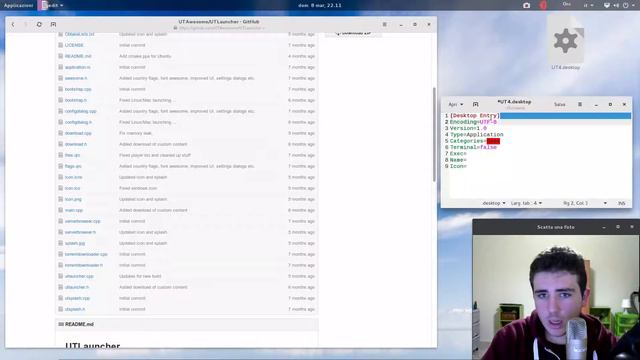Image resolution: width=640 pixels, height=360 pixels.
Task: Open the utlauncher.h file link
Action: 77,288
